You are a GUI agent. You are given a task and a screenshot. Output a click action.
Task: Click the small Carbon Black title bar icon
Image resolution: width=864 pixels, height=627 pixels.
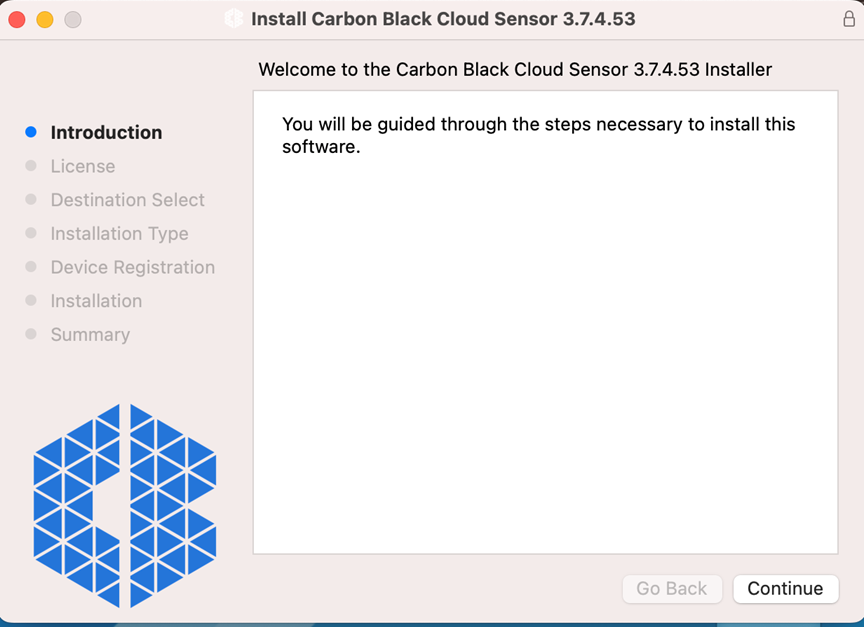234,19
